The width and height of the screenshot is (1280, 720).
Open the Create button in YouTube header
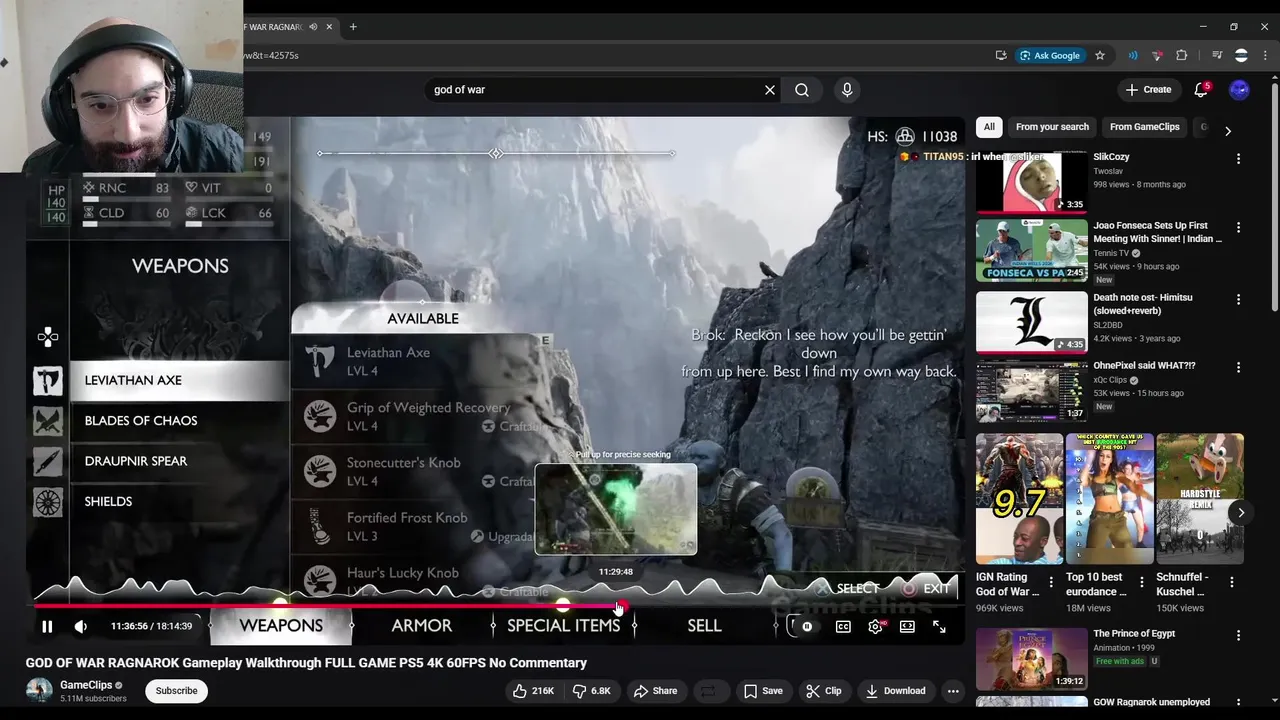pos(1148,90)
